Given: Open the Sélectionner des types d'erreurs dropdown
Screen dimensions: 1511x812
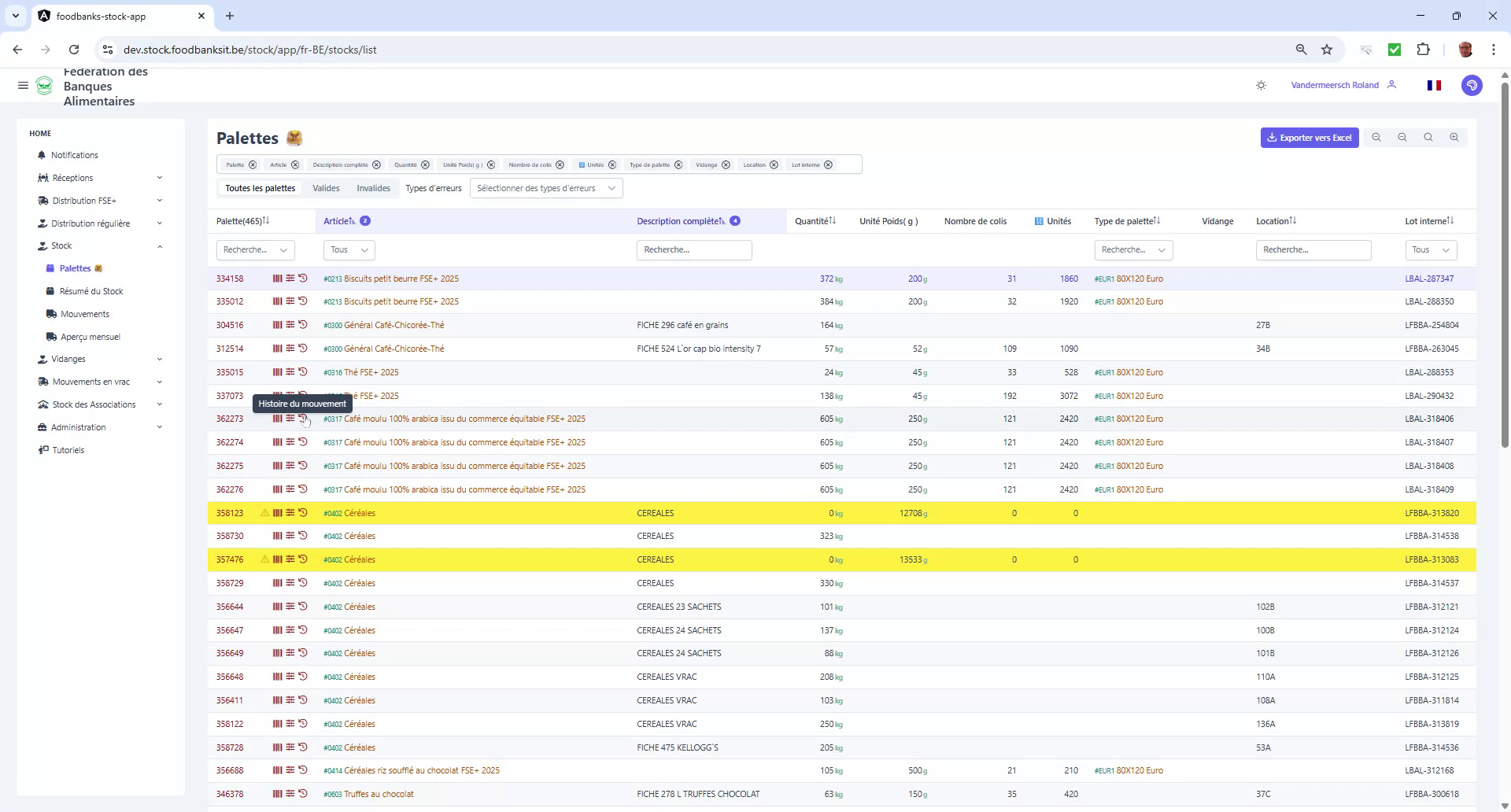Looking at the screenshot, I should point(545,188).
